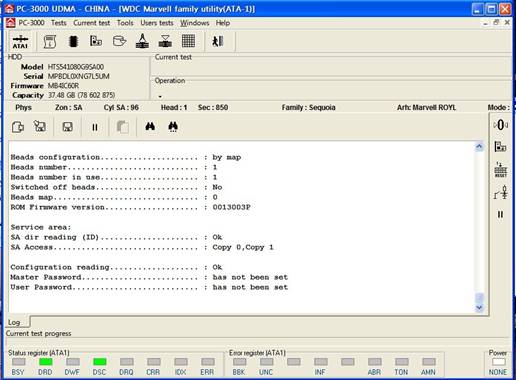Click the 'Arh: Marvell ROYL' label
Screen dimensions: 516x380
(426, 108)
